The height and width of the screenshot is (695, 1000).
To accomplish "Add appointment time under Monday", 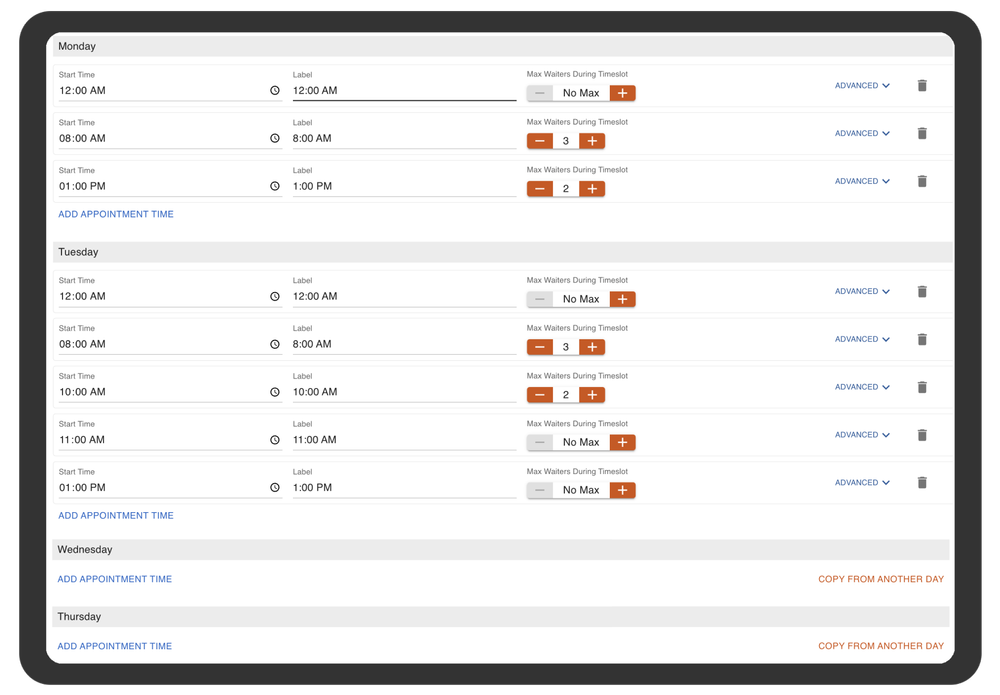I will pos(116,214).
